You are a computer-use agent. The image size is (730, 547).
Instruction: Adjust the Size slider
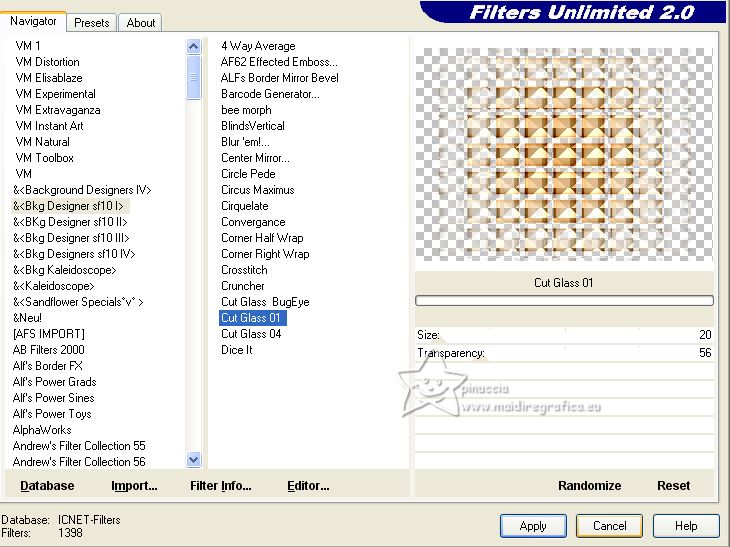click(564, 335)
